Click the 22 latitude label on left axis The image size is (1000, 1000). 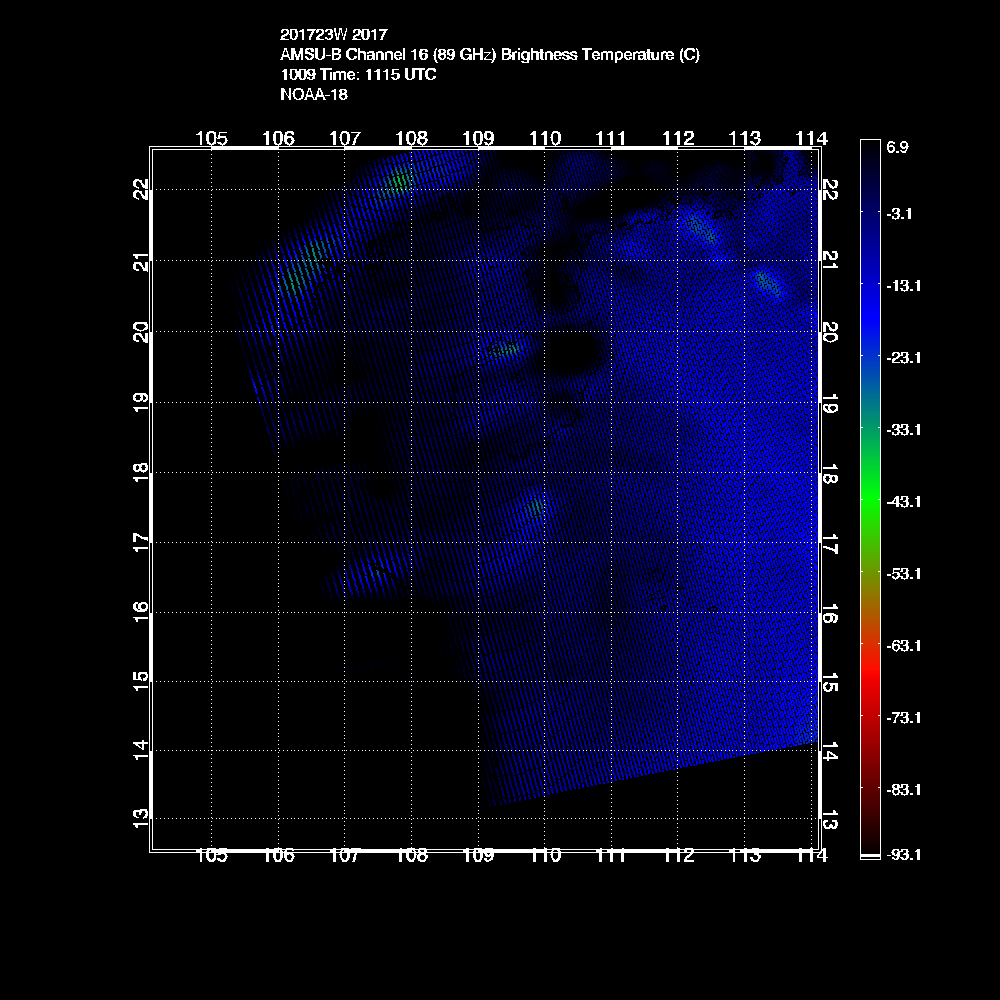pos(141,189)
